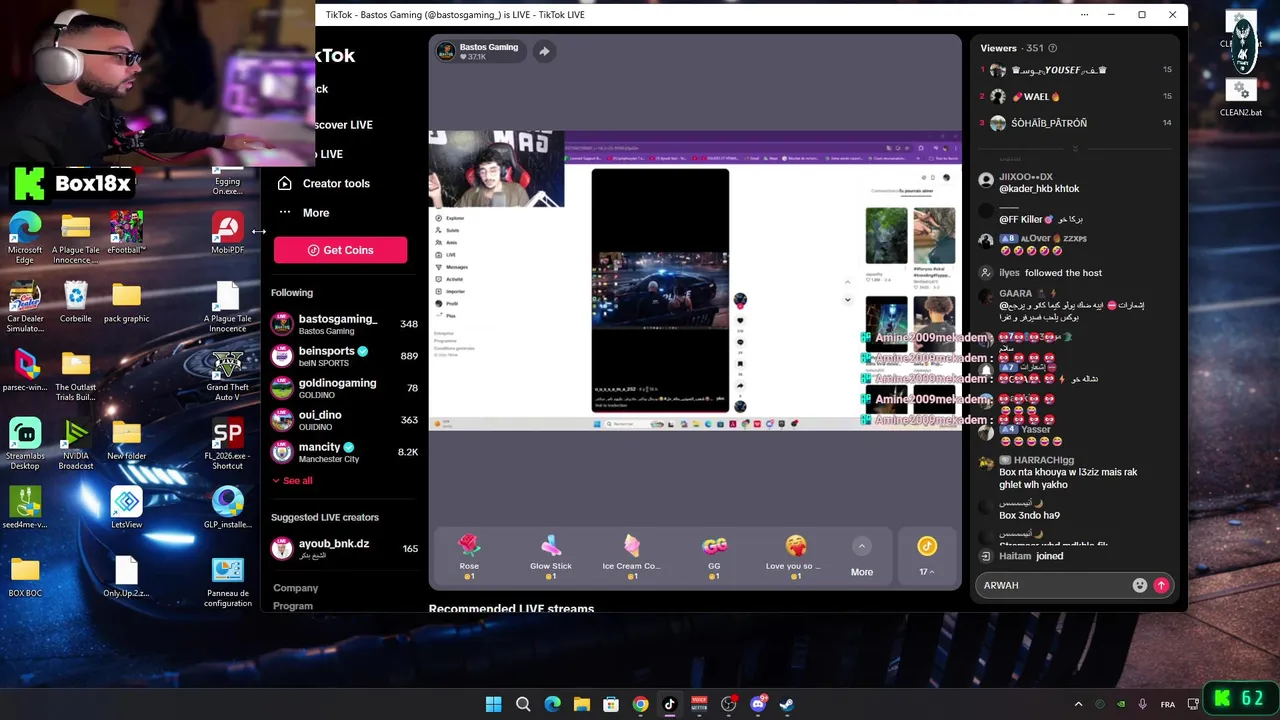This screenshot has width=1280, height=720.
Task: Select LetsView desktop shortcut
Action: click(x=126, y=507)
